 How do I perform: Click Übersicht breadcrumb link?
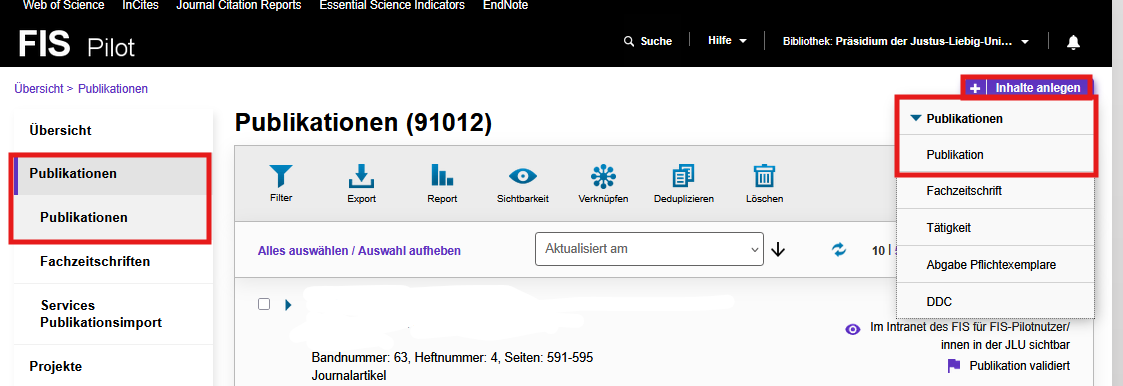[39, 89]
